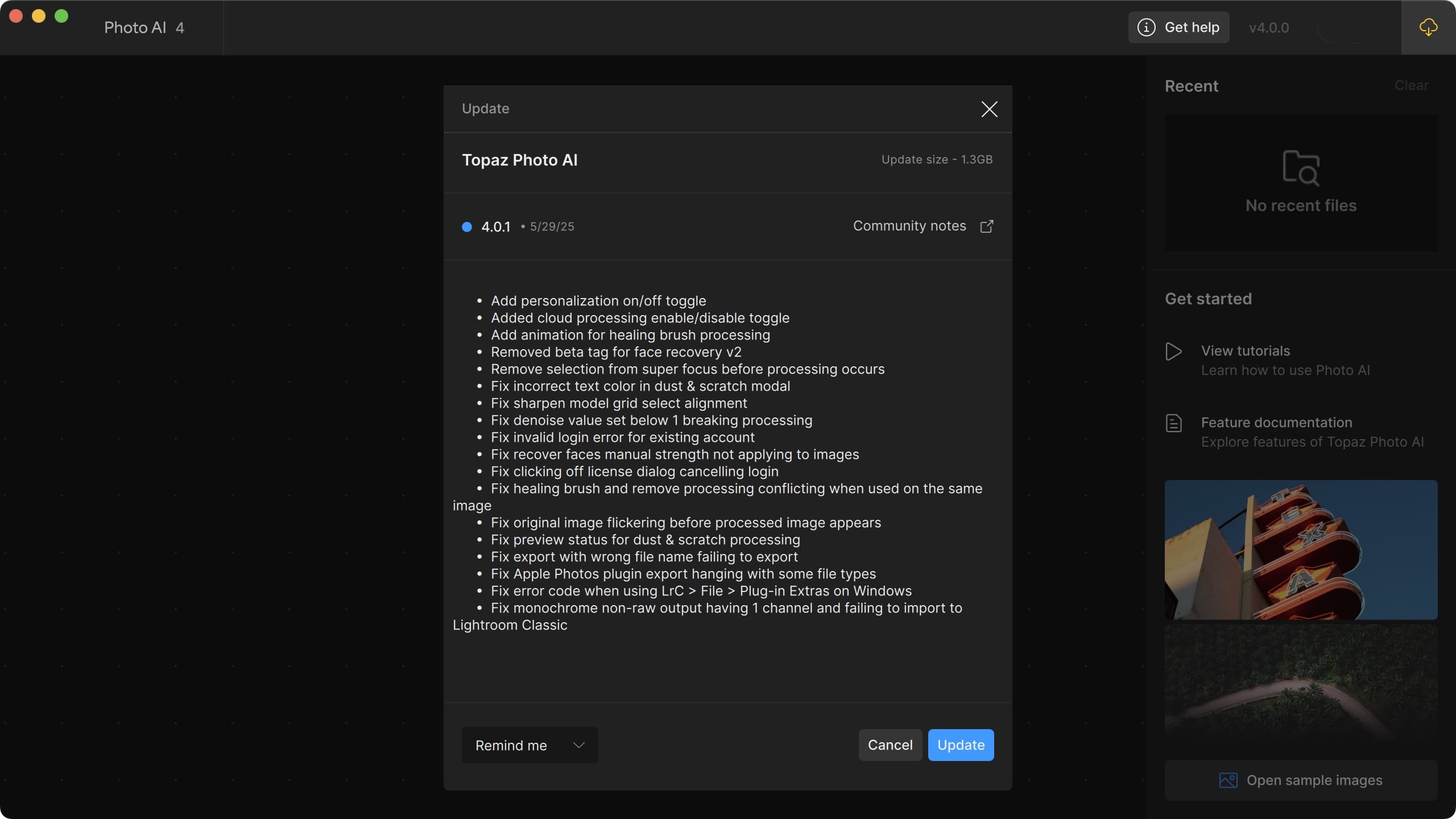Open Feature documentation link
The image size is (1456, 819).
pyautogui.click(x=1276, y=423)
